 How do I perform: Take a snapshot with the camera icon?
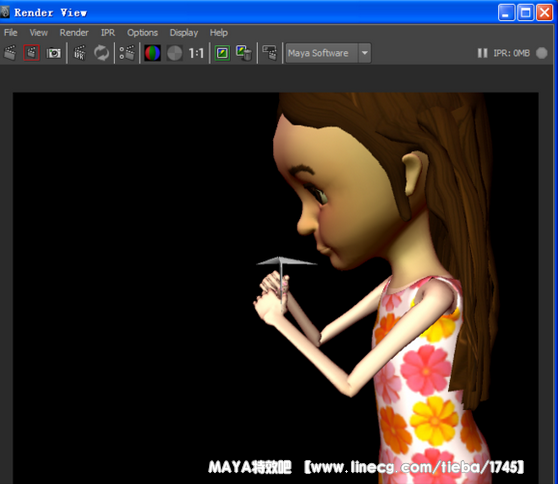[53, 53]
